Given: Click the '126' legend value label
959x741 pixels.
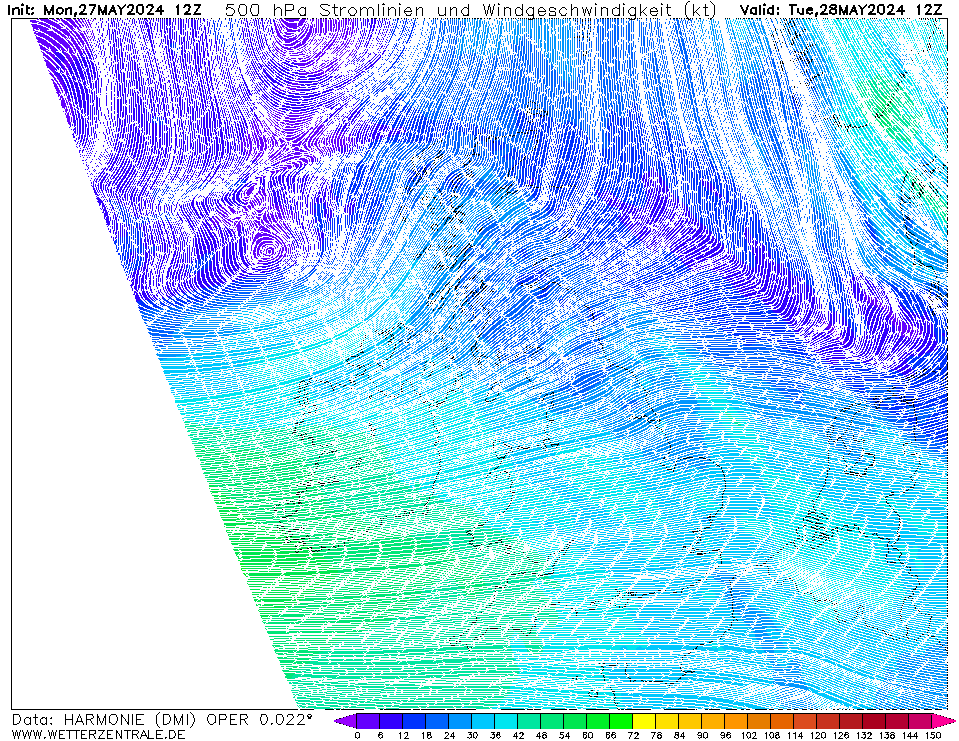Looking at the screenshot, I should [x=840, y=735].
